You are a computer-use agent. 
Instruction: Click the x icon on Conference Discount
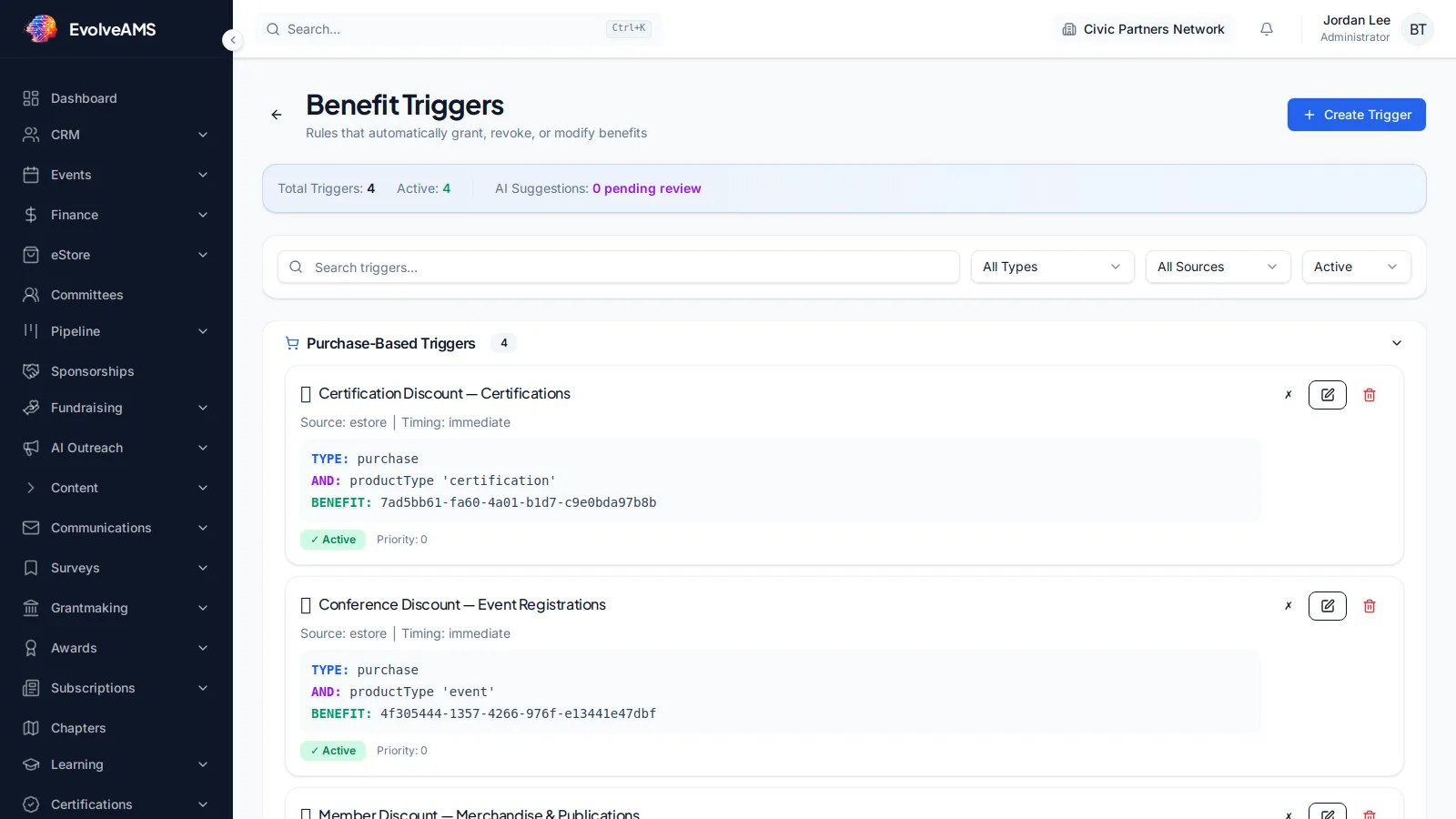[1289, 606]
